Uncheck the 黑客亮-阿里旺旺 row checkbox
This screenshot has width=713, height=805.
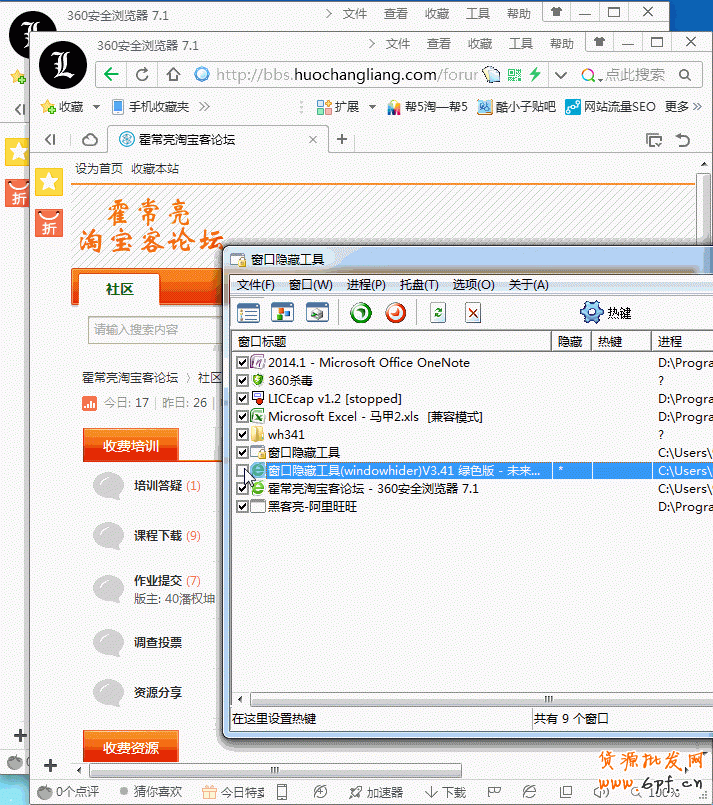click(x=242, y=507)
